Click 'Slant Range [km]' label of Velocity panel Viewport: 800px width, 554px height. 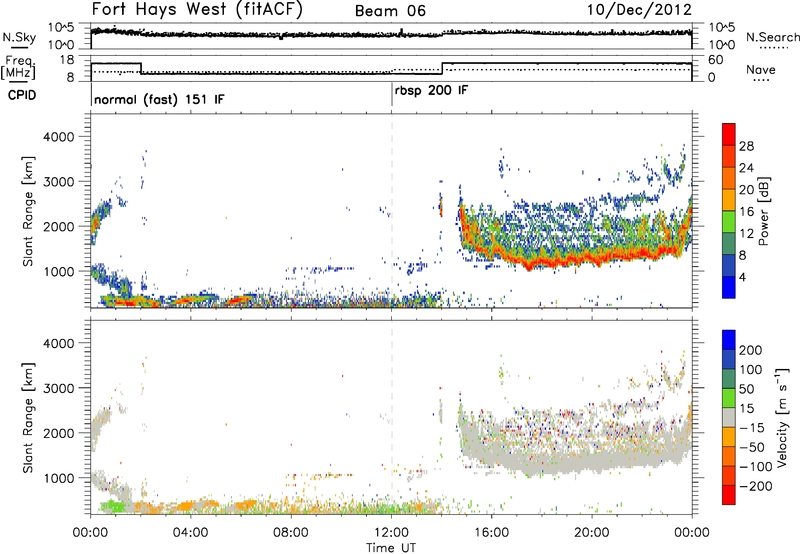(x=28, y=418)
